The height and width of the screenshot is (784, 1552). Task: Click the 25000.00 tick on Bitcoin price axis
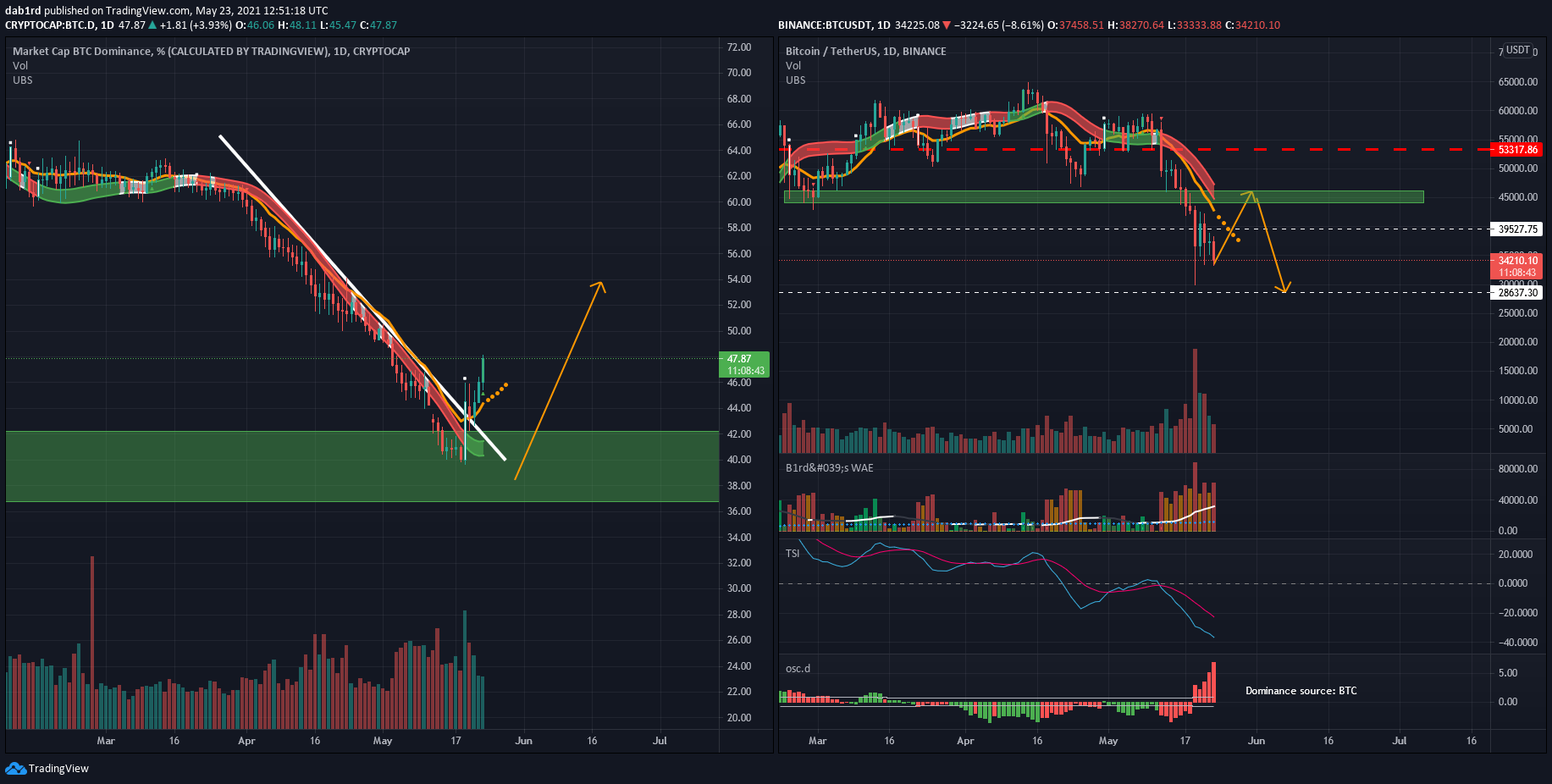[x=1518, y=313]
